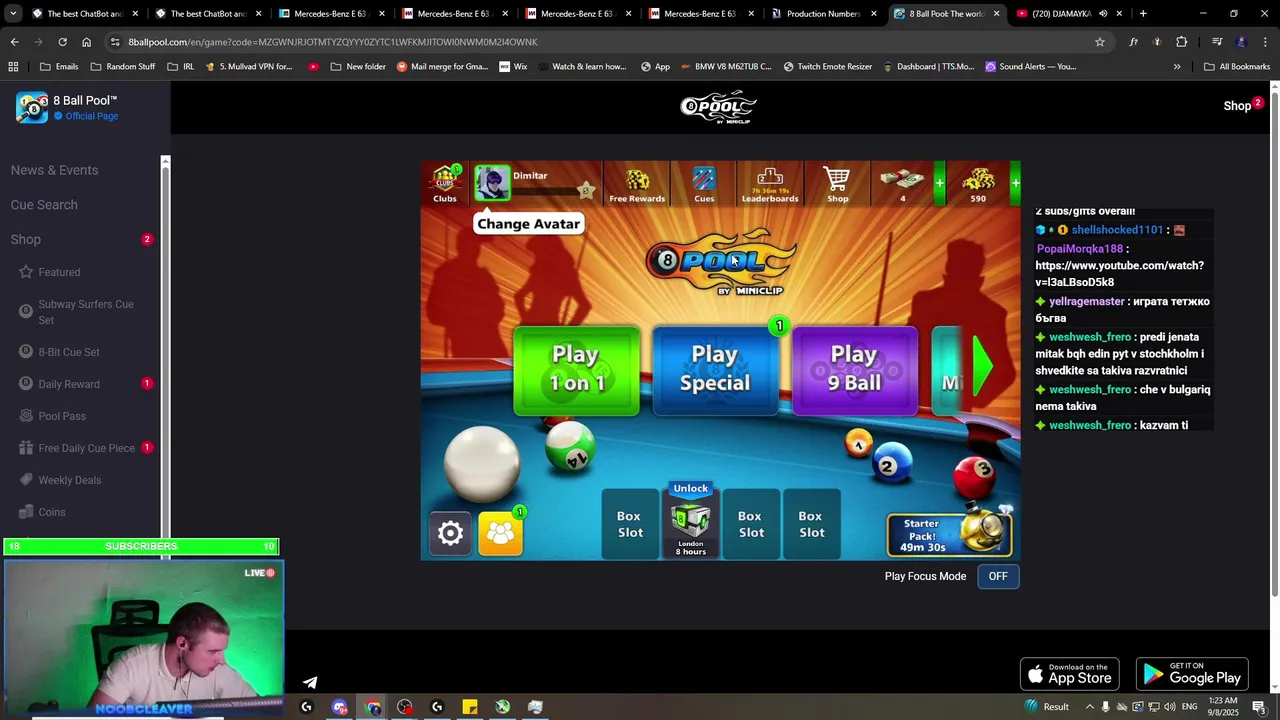This screenshot has width=1280, height=720.
Task: Click the 8 Pool Miniclip logo header
Action: point(718,107)
